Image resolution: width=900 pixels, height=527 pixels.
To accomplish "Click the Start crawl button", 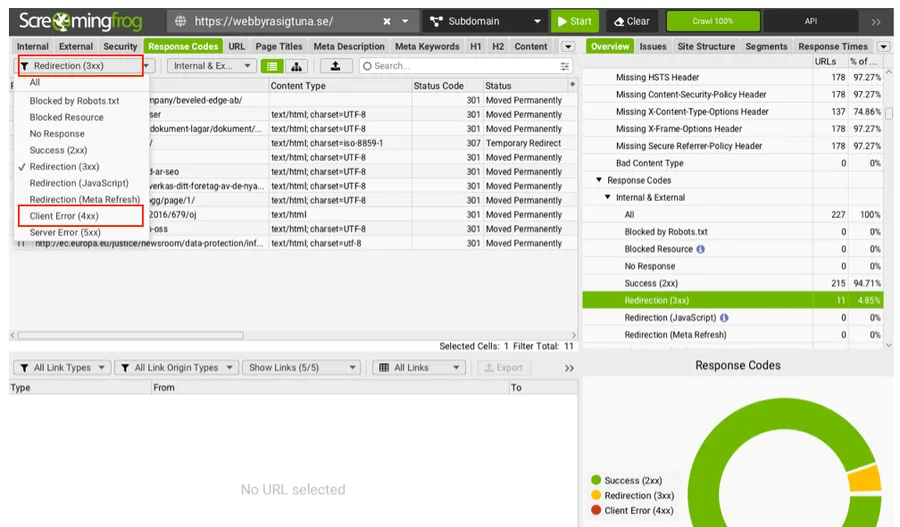I will 575,21.
